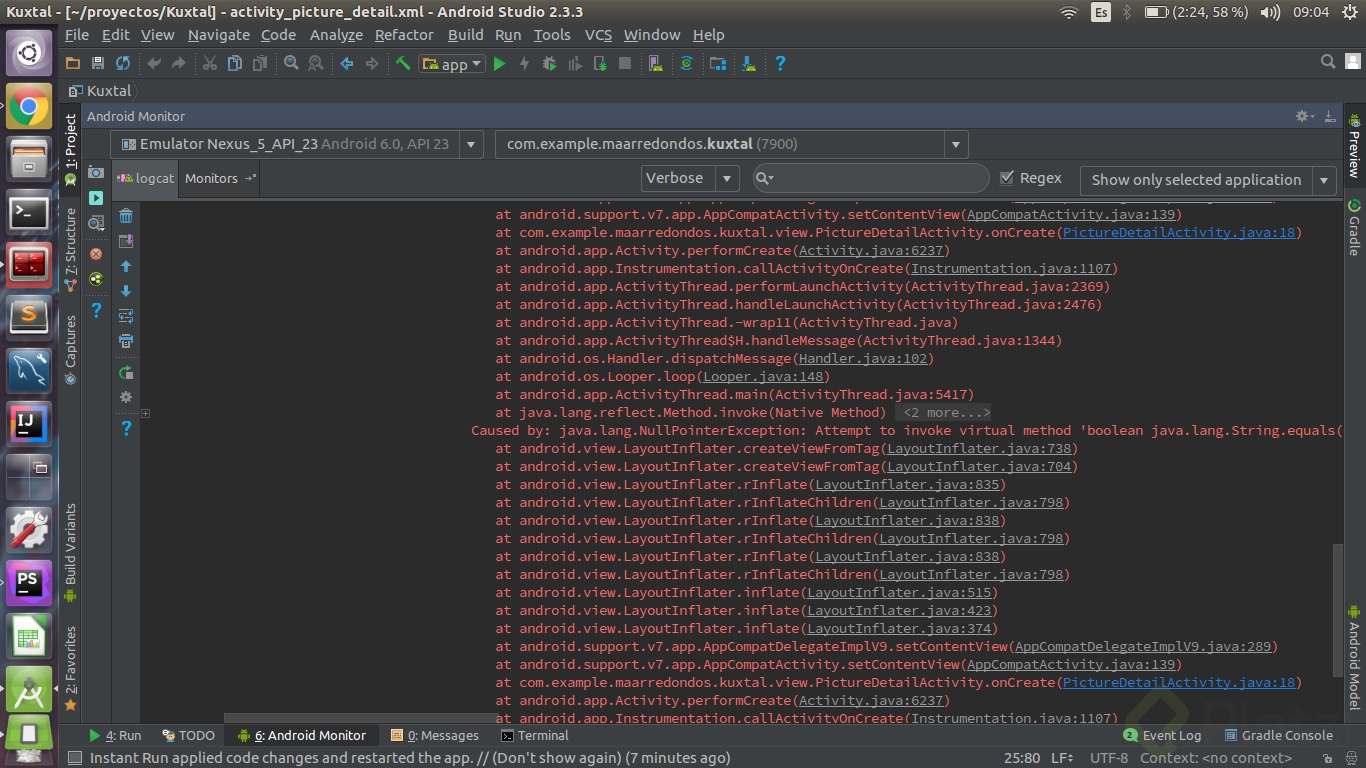Click the Make Project hammer icon
1366x768 pixels.
click(403, 64)
